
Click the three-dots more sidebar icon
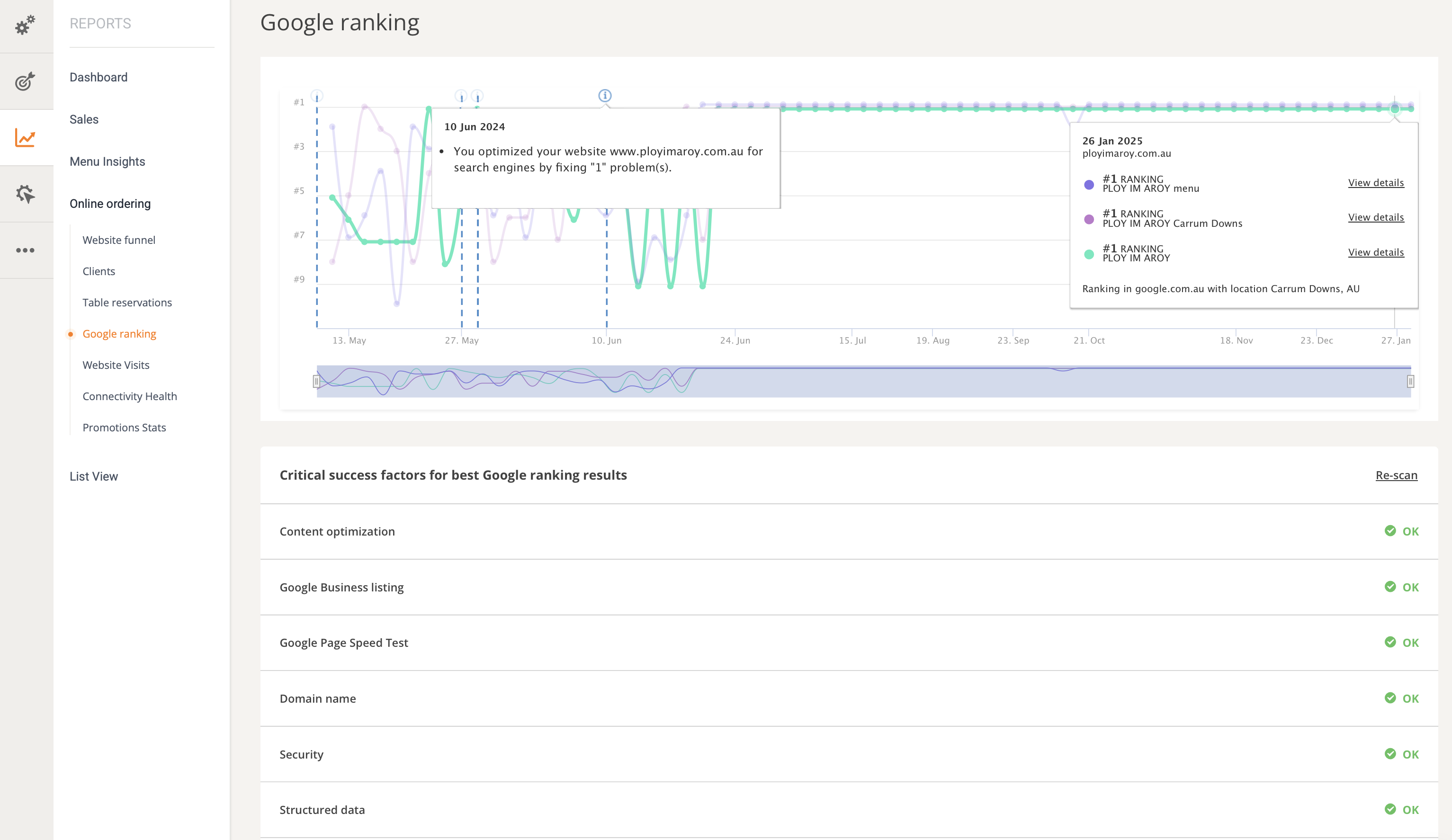(x=25, y=250)
